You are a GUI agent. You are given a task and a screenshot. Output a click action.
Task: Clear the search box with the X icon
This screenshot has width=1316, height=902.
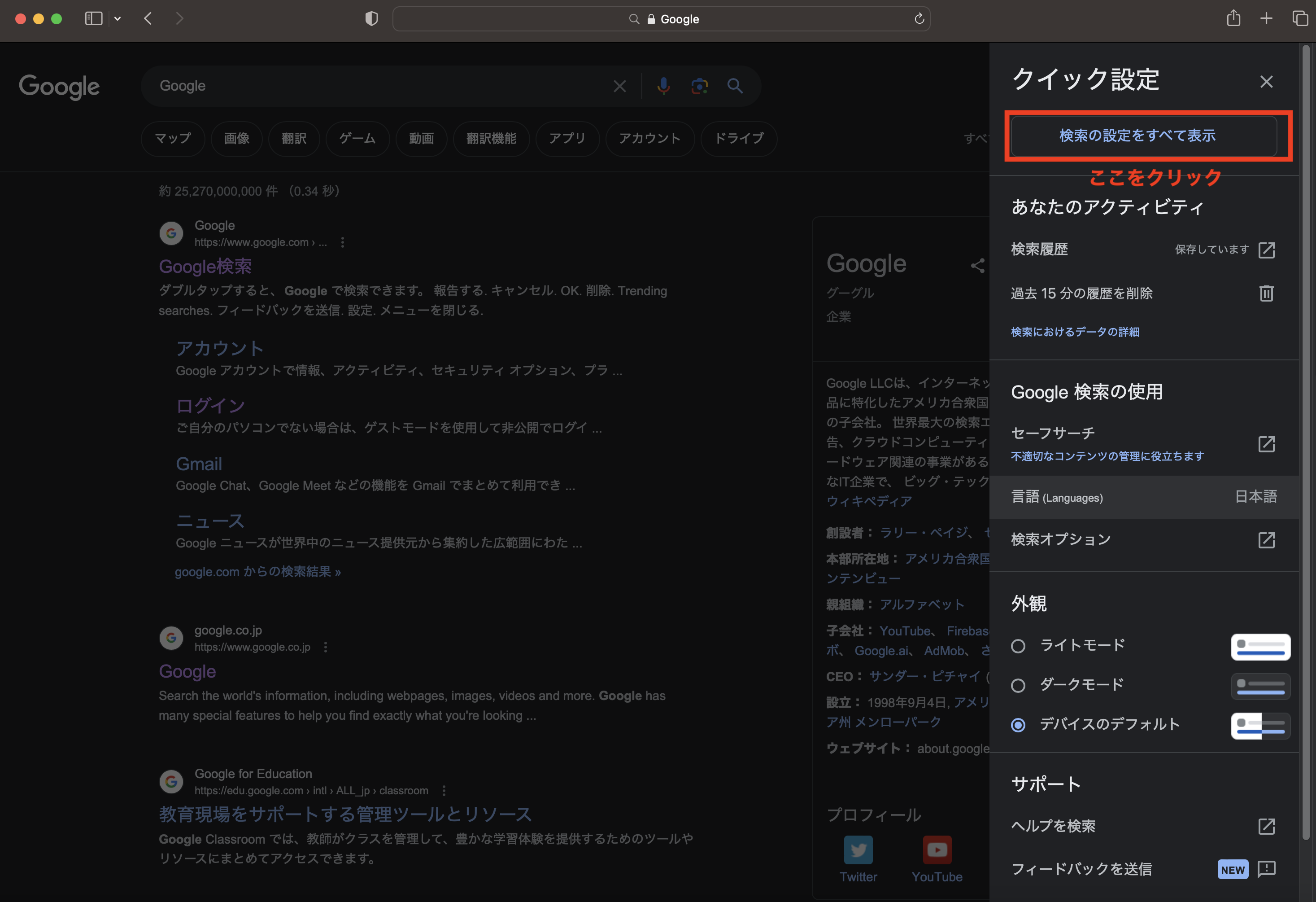[619, 86]
